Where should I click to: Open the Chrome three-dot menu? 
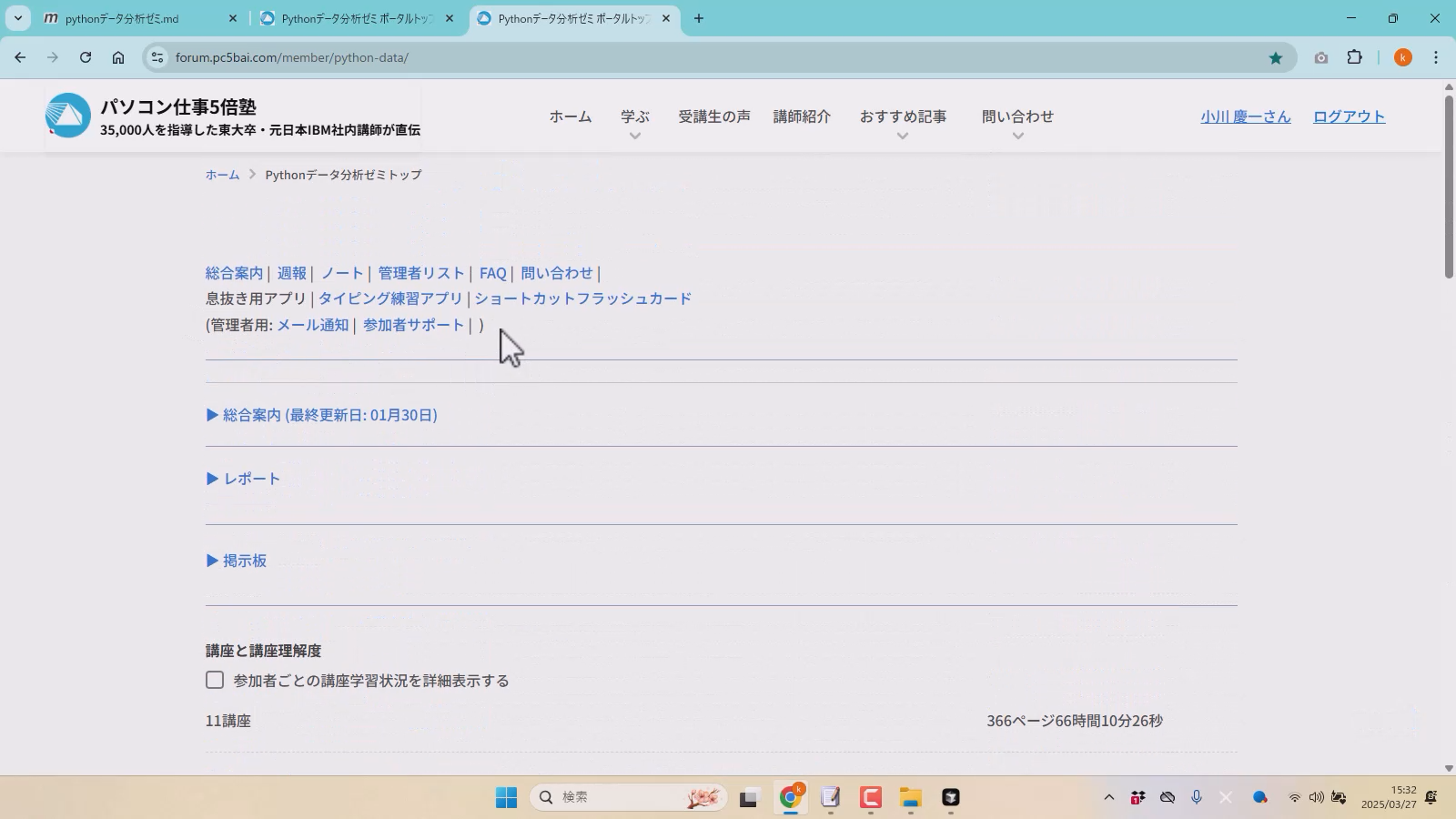tap(1436, 57)
